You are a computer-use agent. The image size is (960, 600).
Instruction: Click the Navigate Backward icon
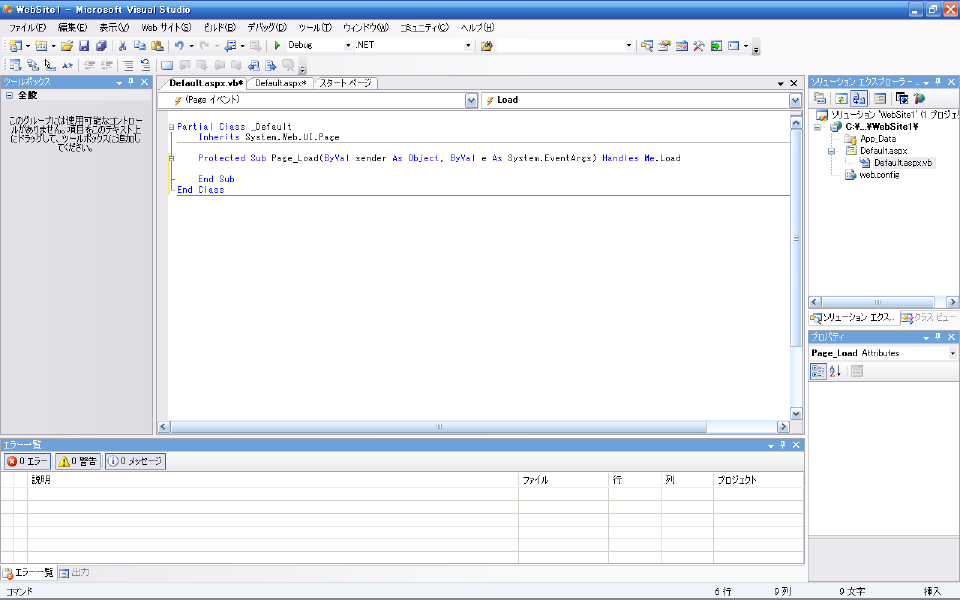(230, 46)
